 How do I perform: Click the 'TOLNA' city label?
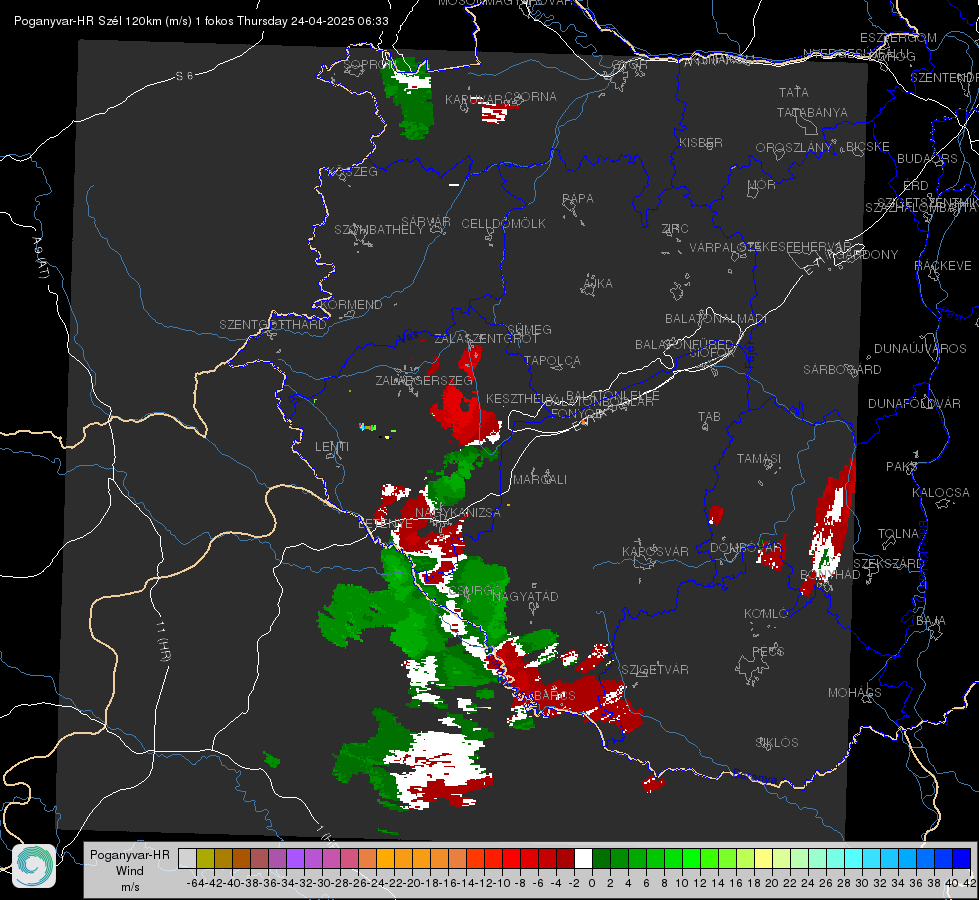point(898,533)
